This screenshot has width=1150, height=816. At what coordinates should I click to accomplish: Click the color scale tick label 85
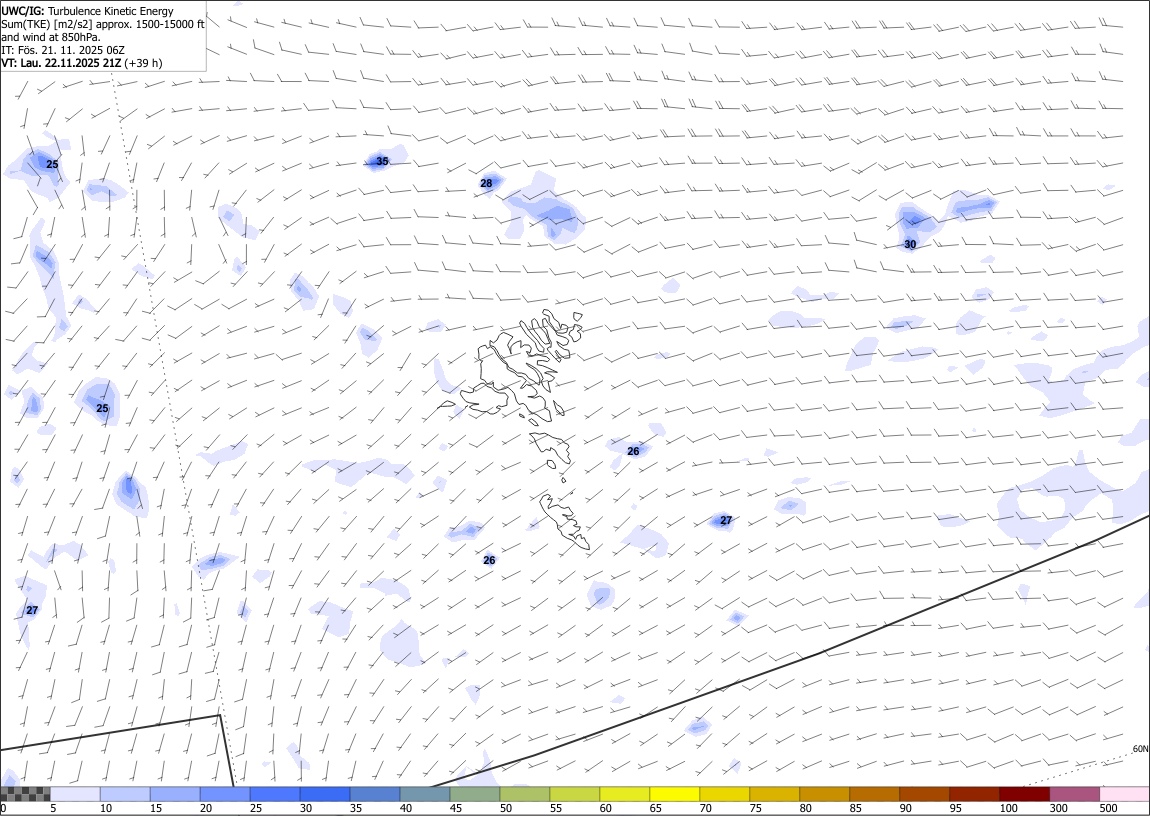(855, 808)
